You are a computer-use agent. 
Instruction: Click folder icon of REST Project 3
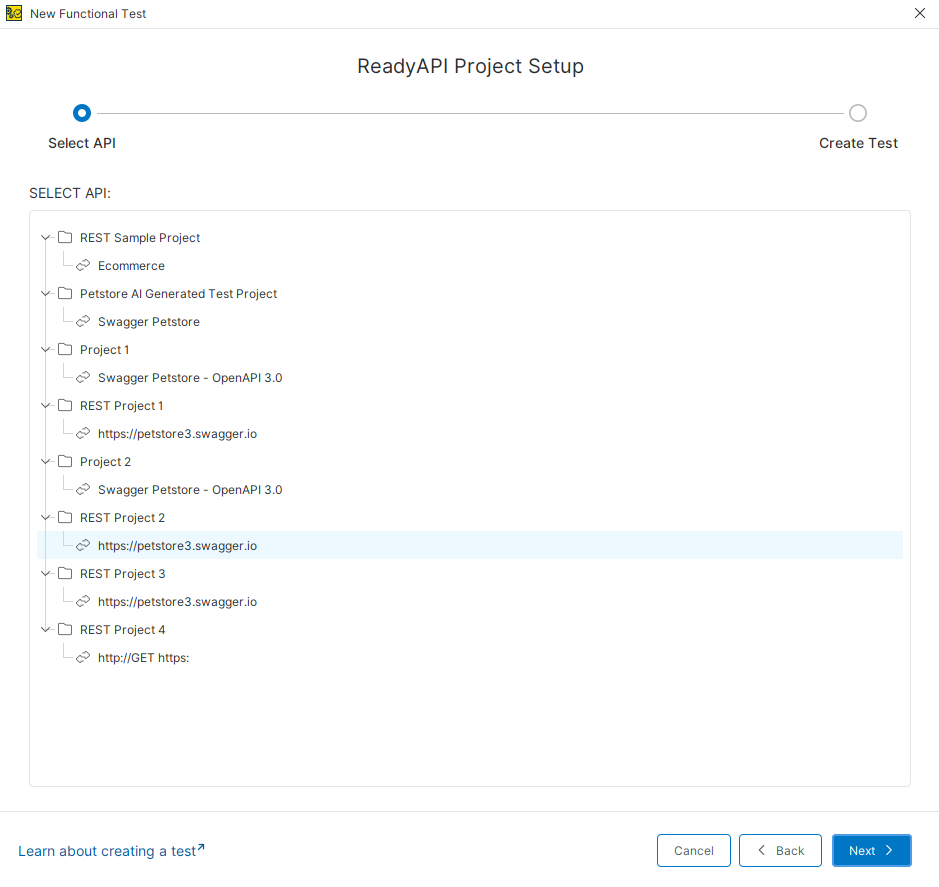[x=65, y=573]
